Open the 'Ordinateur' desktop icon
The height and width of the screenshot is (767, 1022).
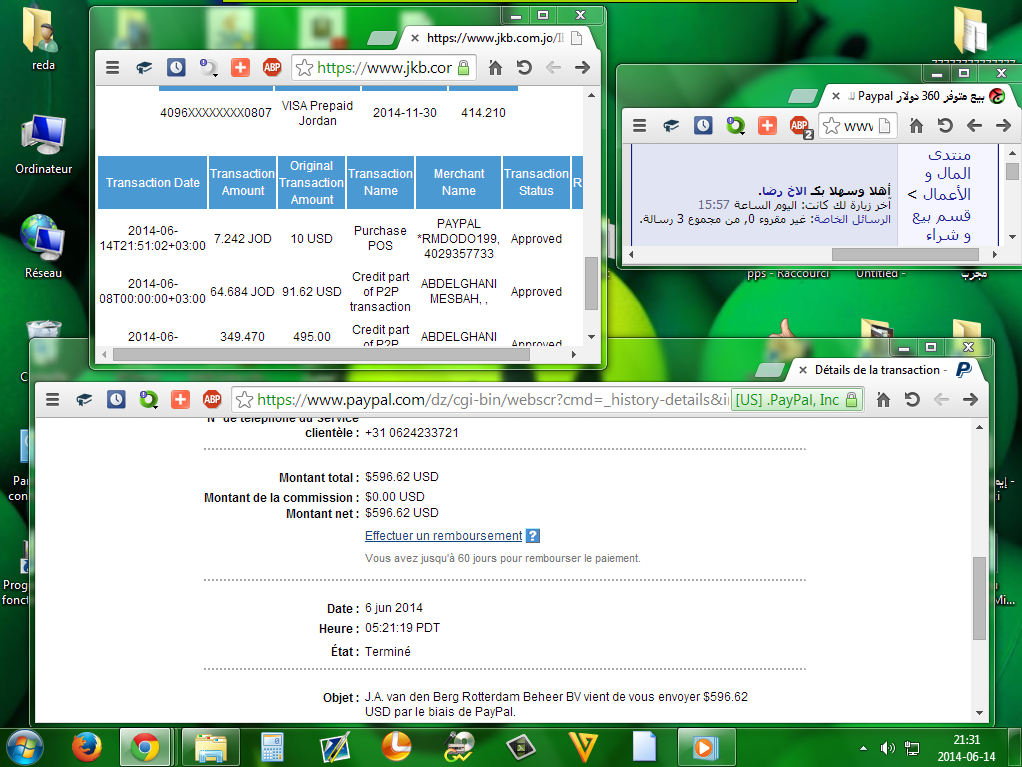[43, 145]
